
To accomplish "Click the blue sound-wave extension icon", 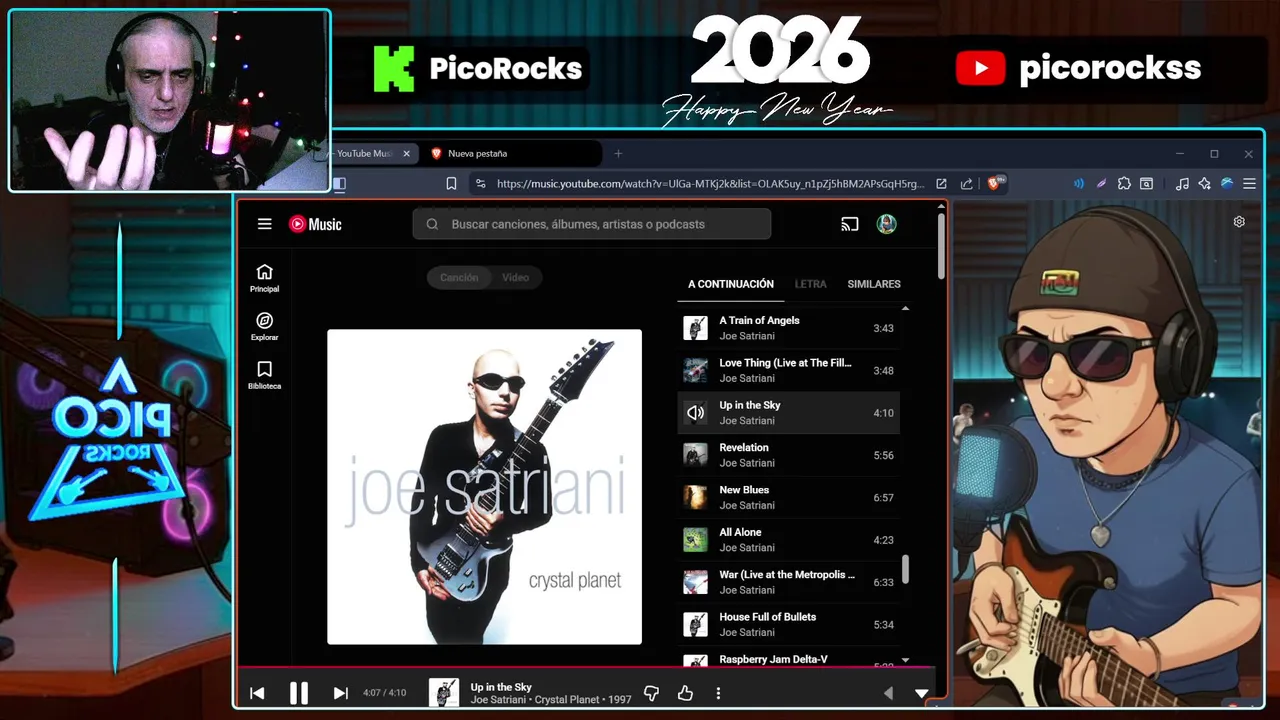I will click(x=1078, y=184).
